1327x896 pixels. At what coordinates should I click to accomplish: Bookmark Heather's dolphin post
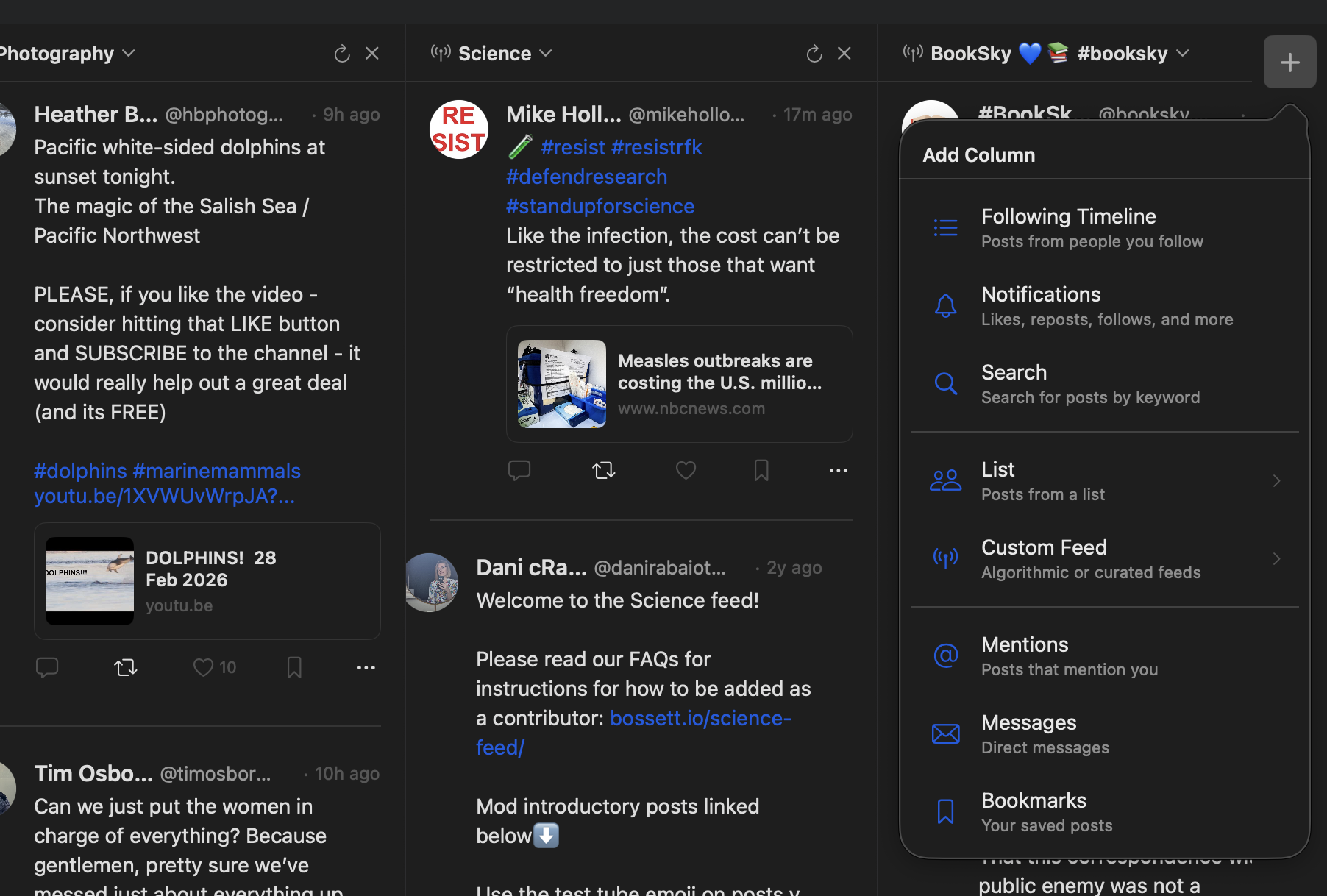(x=293, y=667)
